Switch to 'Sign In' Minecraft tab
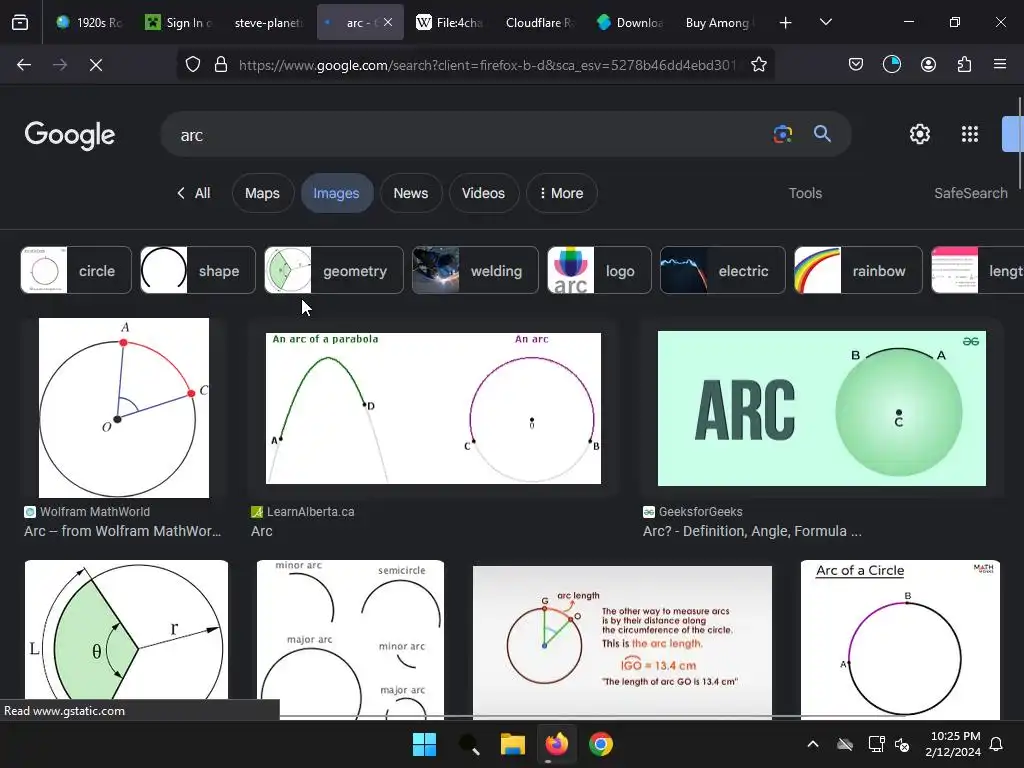 click(178, 22)
